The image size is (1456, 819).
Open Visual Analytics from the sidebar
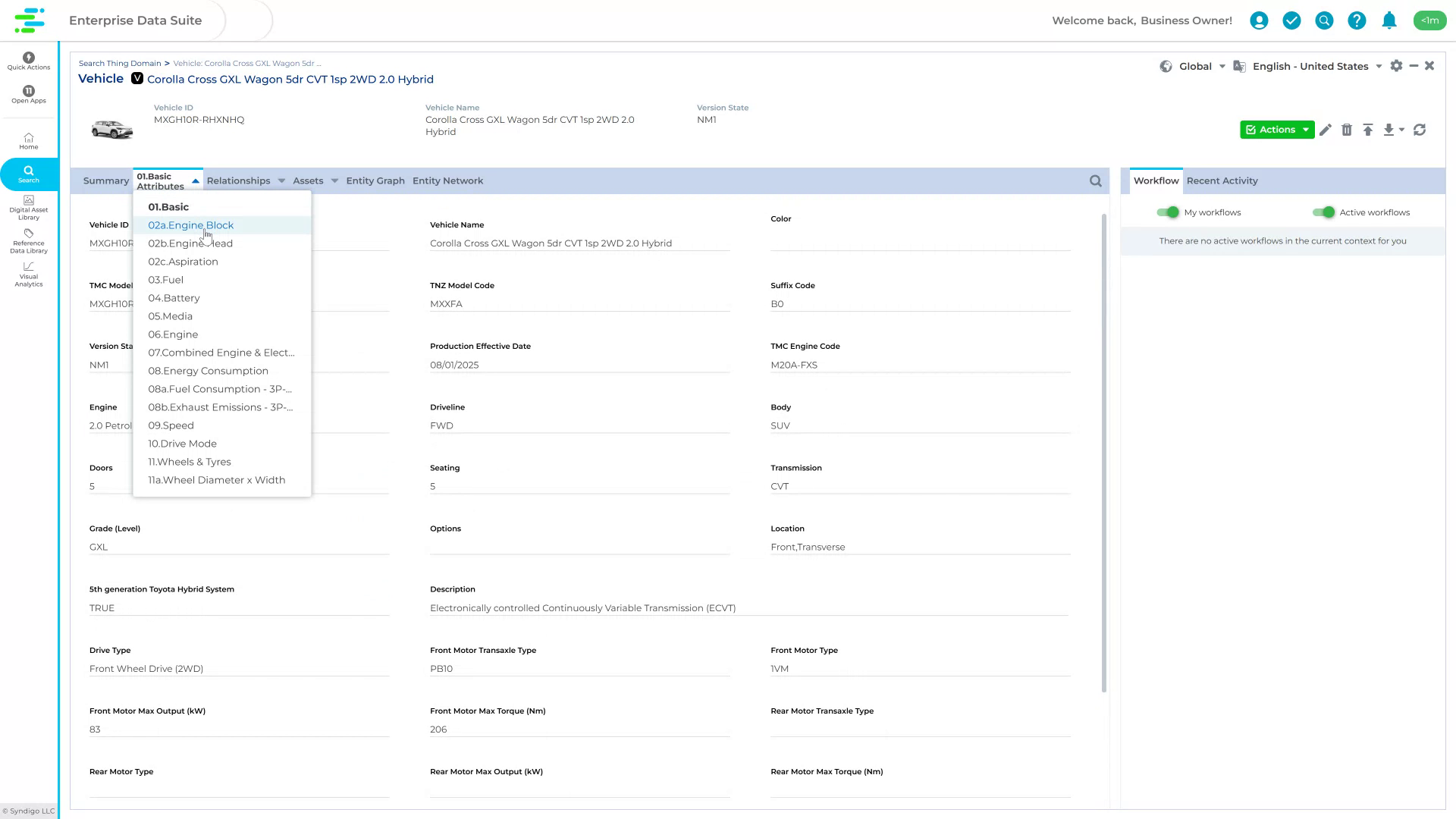click(28, 275)
